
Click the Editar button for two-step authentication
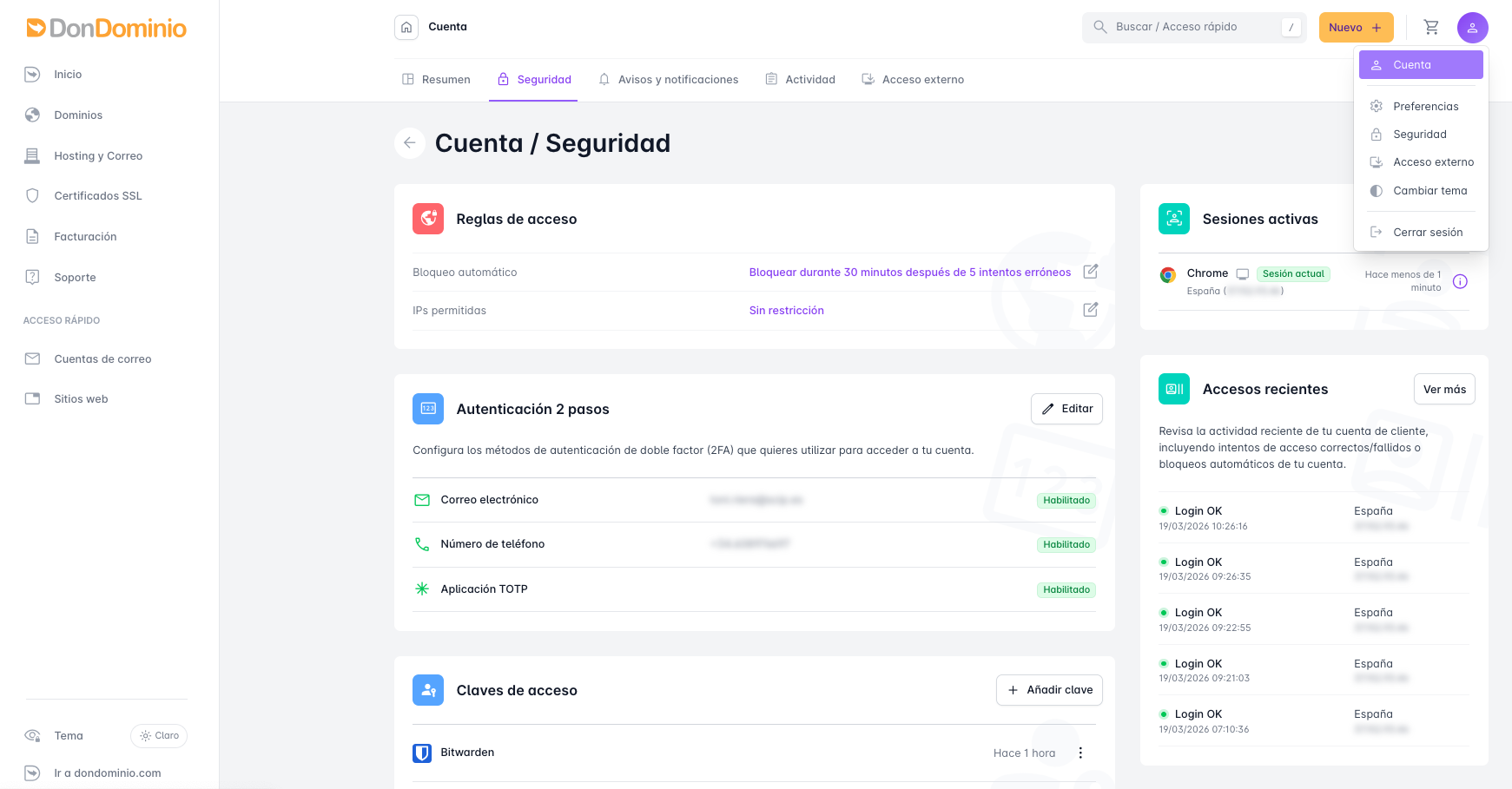pyautogui.click(x=1066, y=409)
